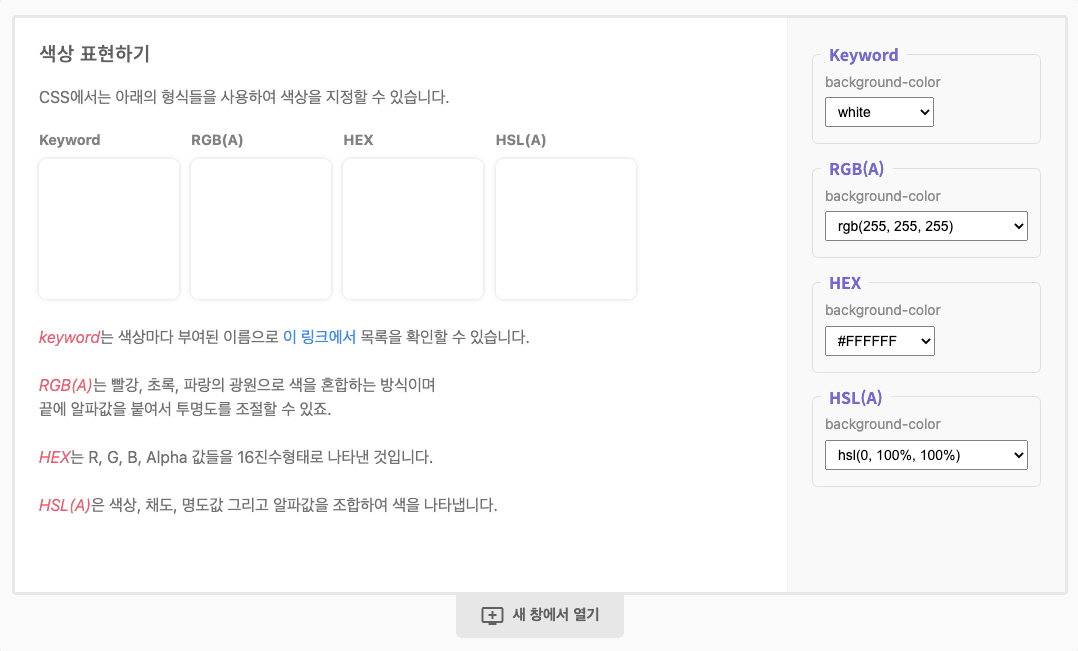Image resolution: width=1078 pixels, height=651 pixels.
Task: Pick the HSL(A) color preview box
Action: pyautogui.click(x=566, y=229)
